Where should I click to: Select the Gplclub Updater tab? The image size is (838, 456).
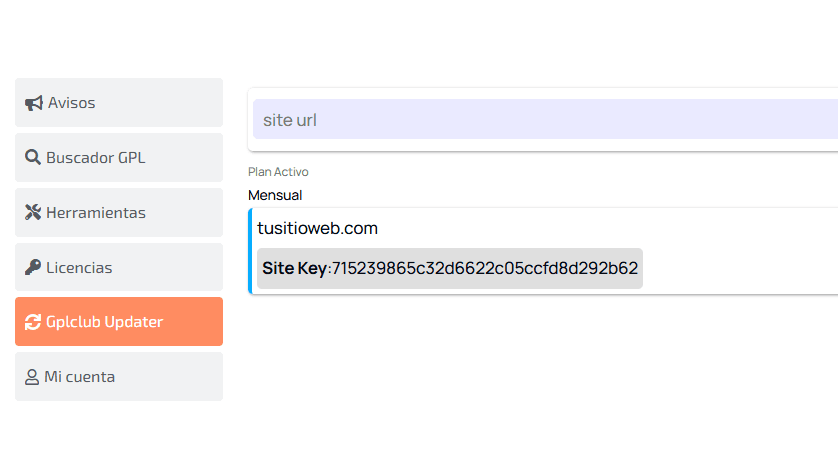pos(118,322)
